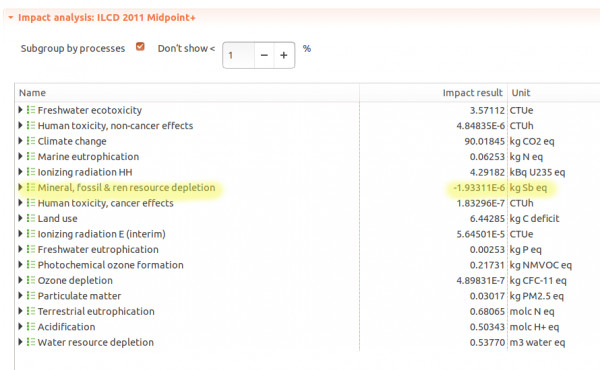
Task: Select the Acidification row label
Action: click(x=66, y=327)
